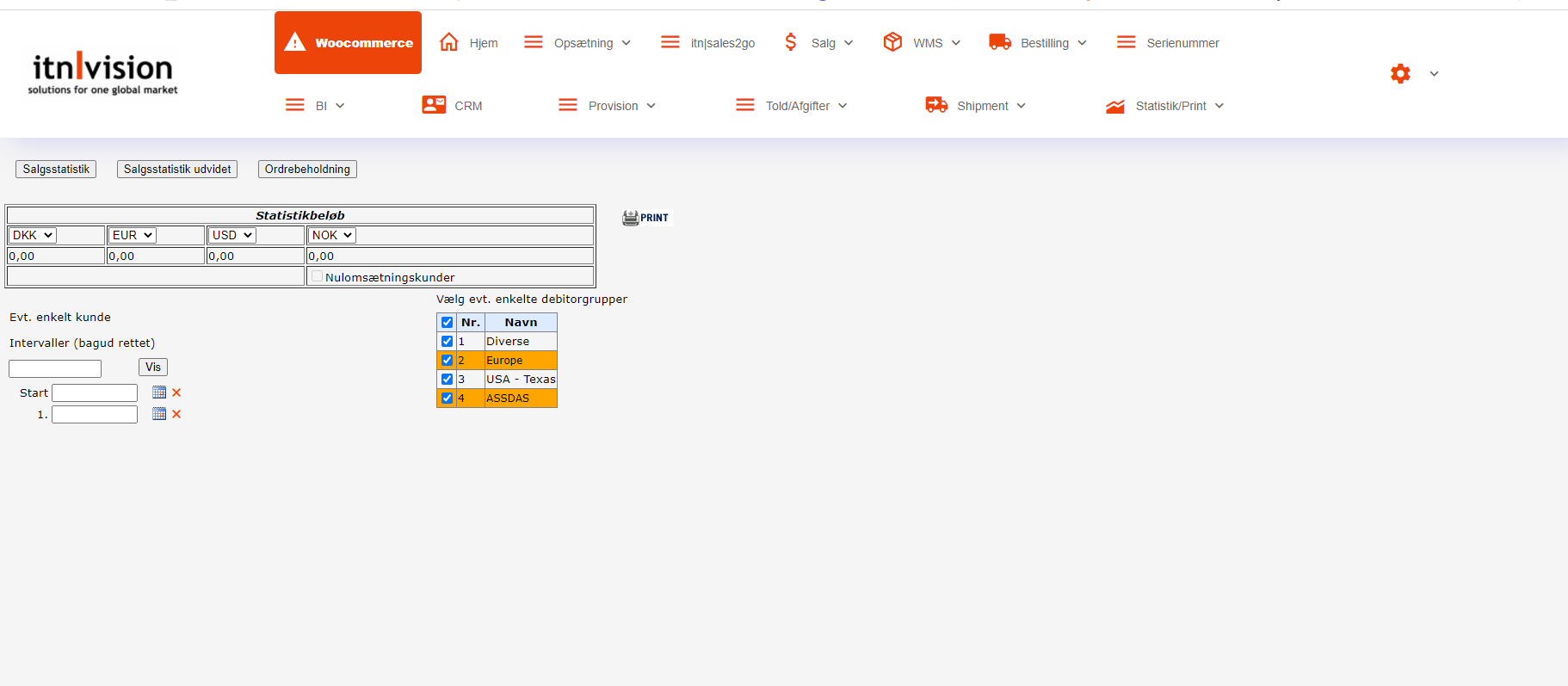Image resolution: width=1568 pixels, height=686 pixels.
Task: Click the Shipment truck icon
Action: pos(936,105)
